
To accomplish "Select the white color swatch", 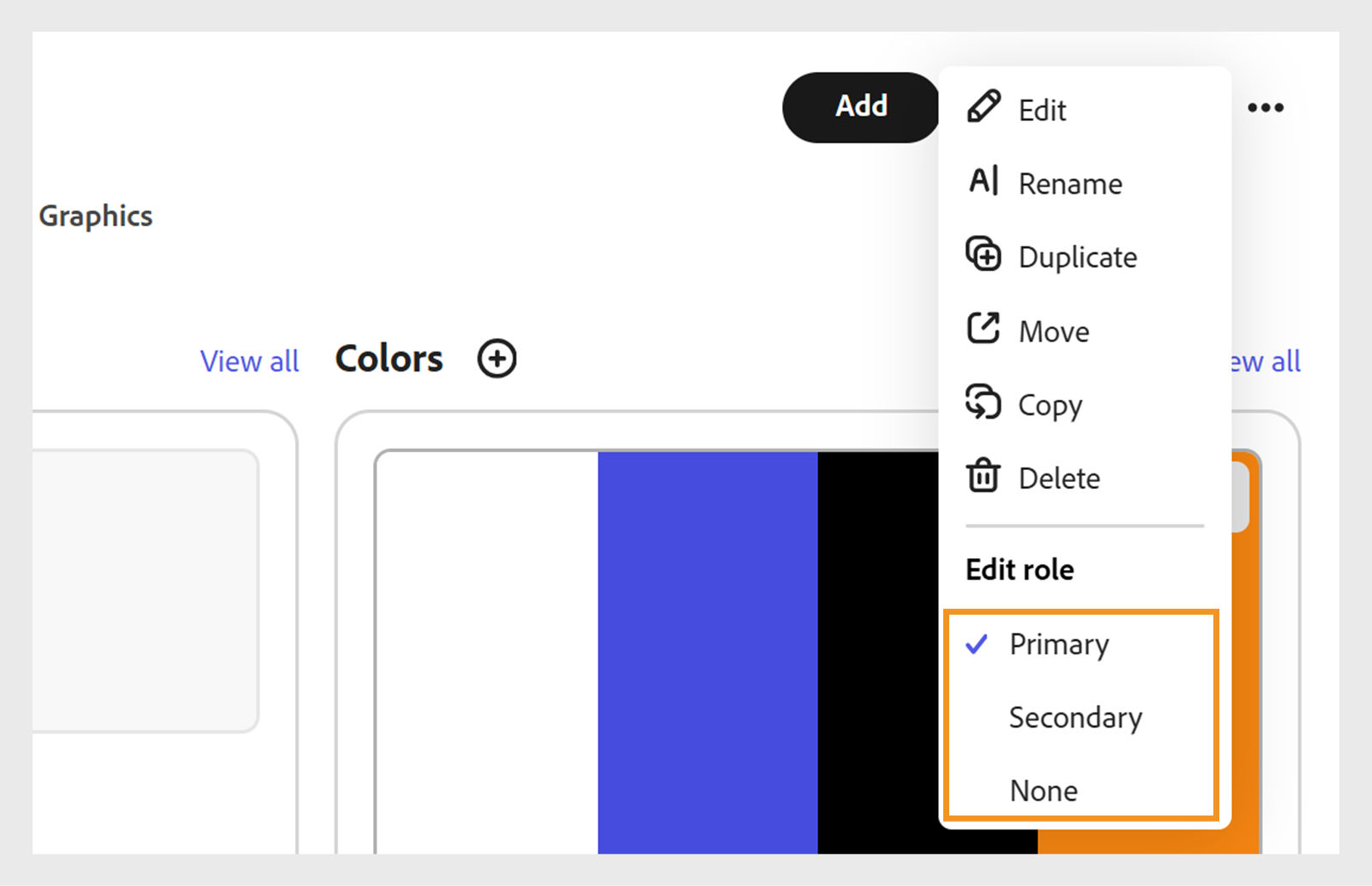I will (487, 652).
